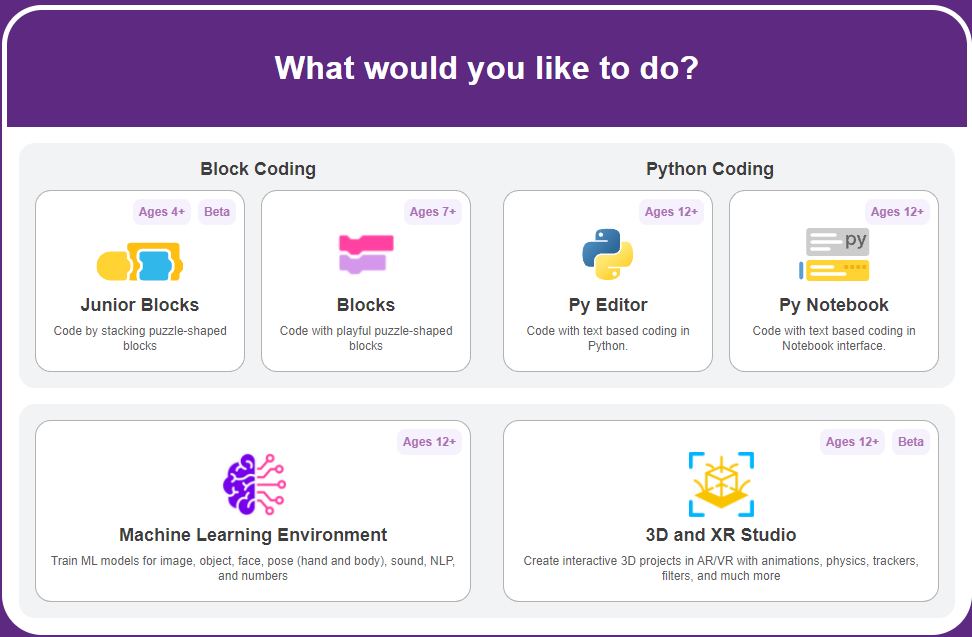Click the Junior Blocks yellow puzzle icon

point(140,262)
